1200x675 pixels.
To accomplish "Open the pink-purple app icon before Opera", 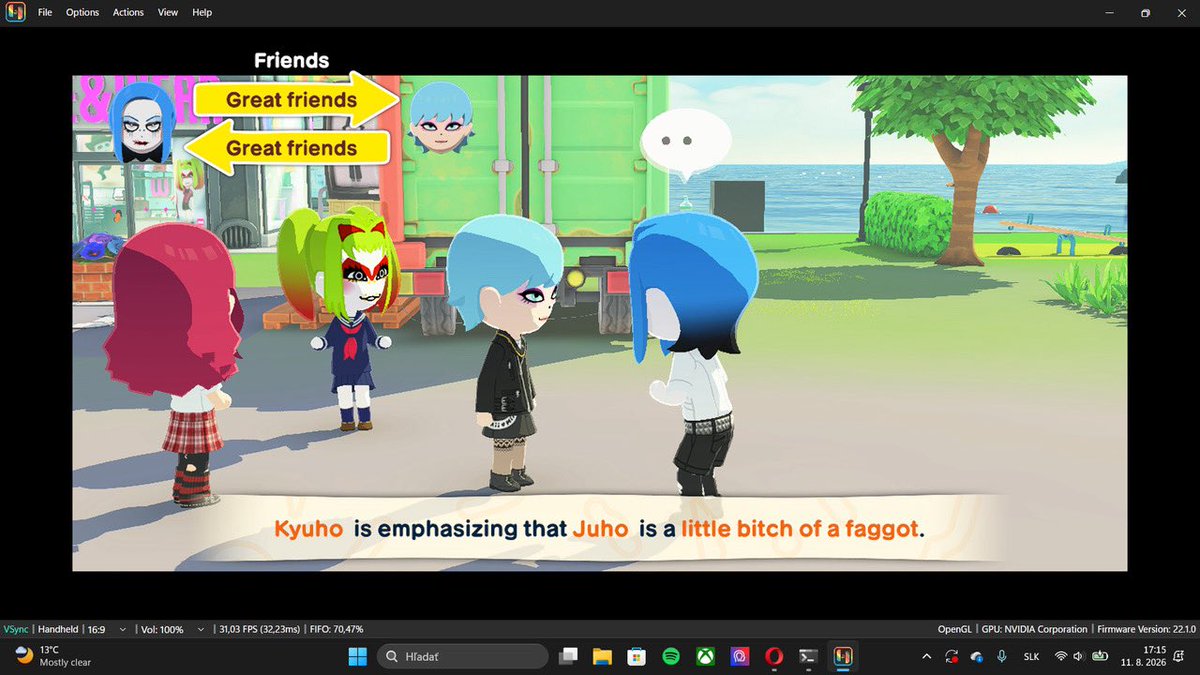I will tap(740, 656).
